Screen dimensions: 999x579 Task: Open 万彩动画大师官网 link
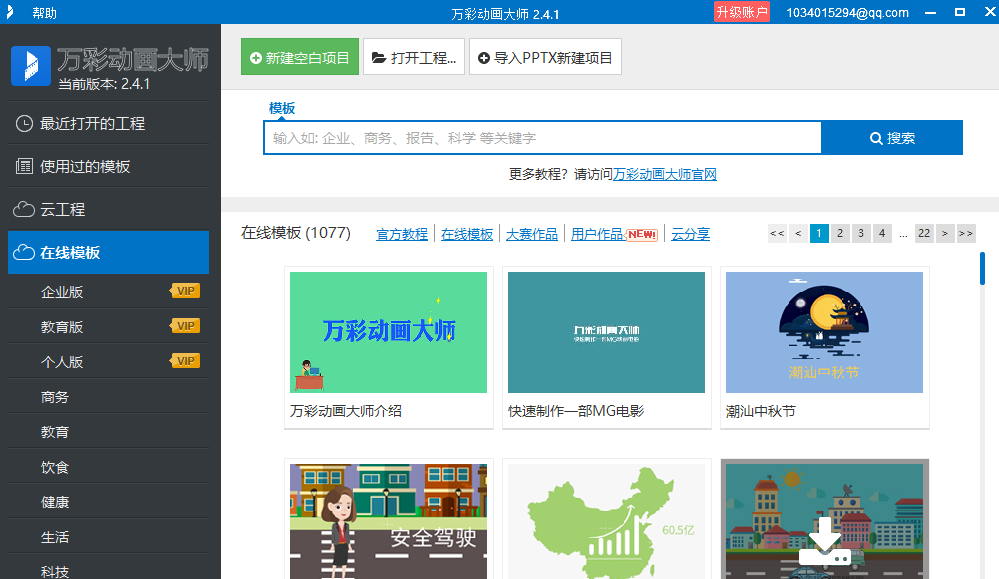point(665,175)
